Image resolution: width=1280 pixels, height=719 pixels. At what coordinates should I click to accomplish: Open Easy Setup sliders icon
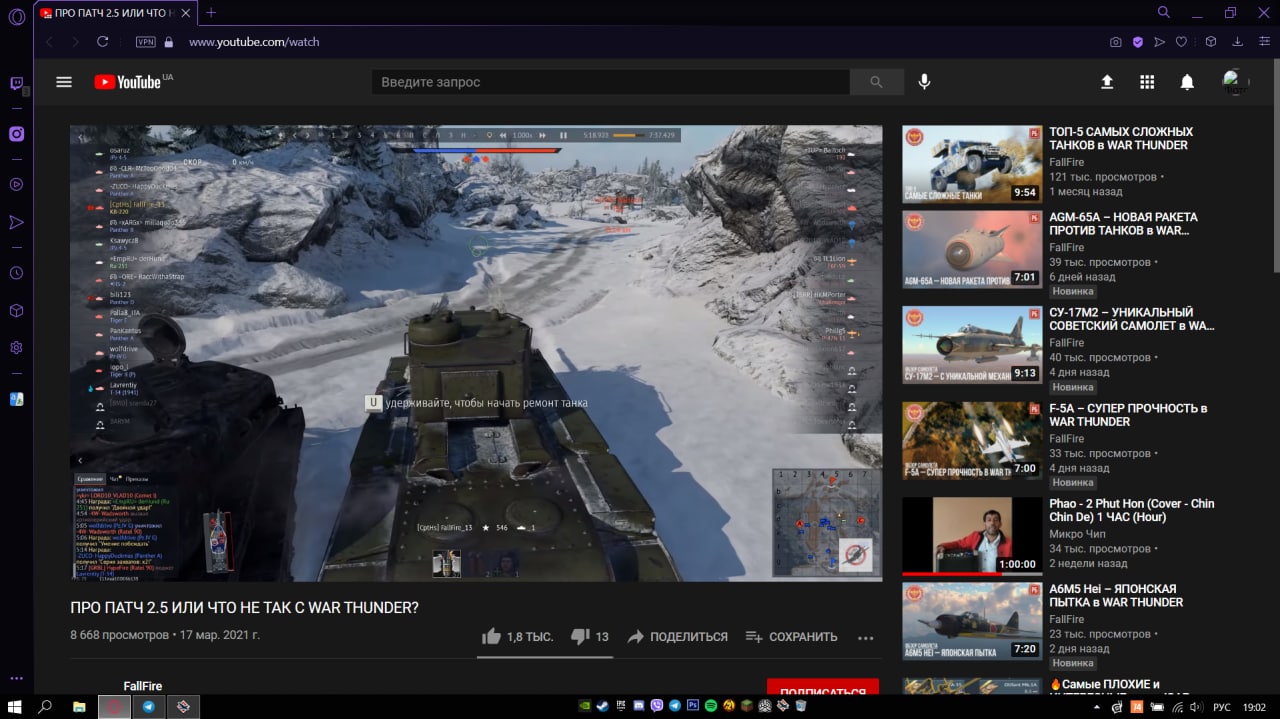click(x=1263, y=42)
